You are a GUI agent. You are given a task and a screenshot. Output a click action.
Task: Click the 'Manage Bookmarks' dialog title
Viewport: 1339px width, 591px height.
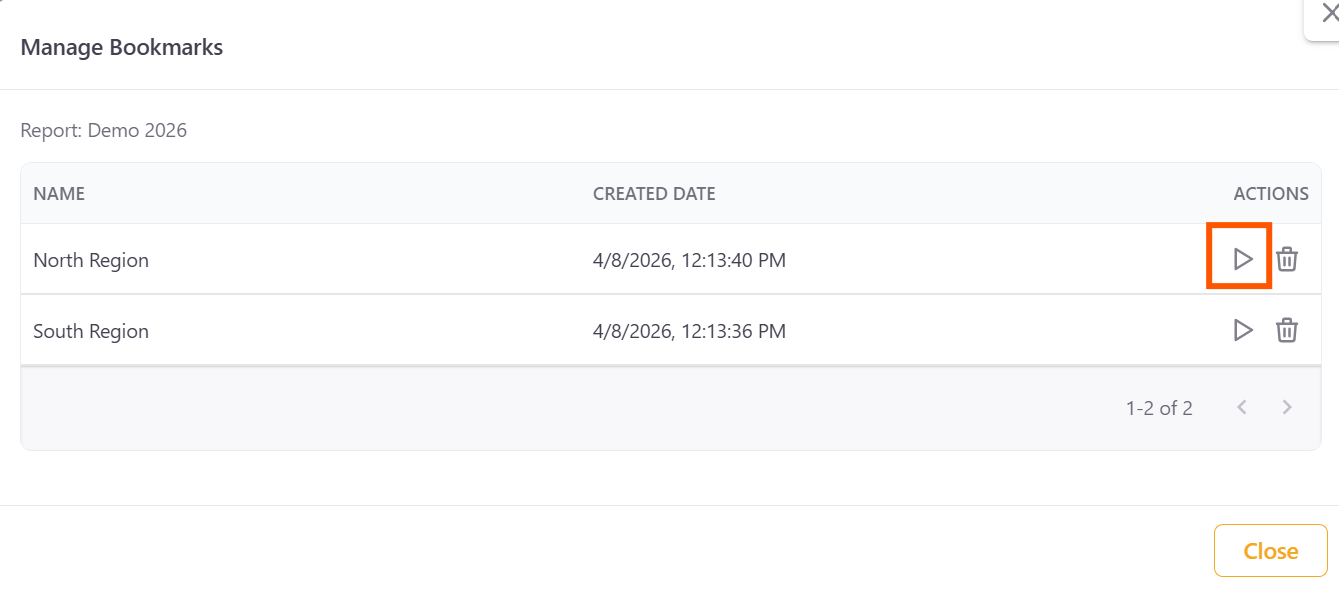pos(122,47)
